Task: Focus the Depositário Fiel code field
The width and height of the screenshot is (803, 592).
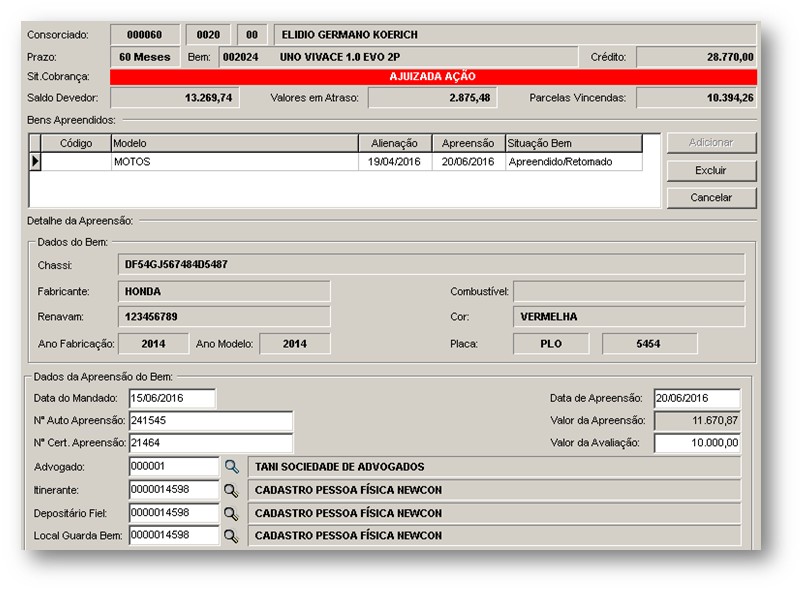Action: tap(174, 513)
